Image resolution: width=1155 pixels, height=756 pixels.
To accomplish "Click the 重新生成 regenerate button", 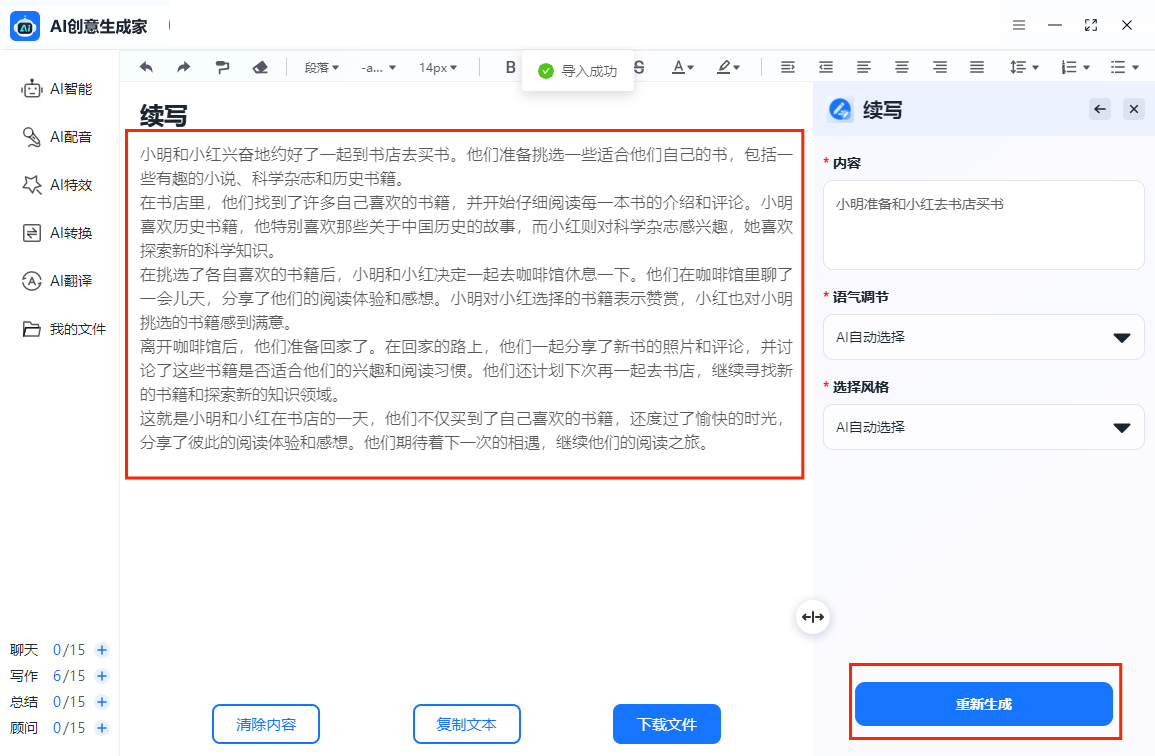I will point(983,703).
